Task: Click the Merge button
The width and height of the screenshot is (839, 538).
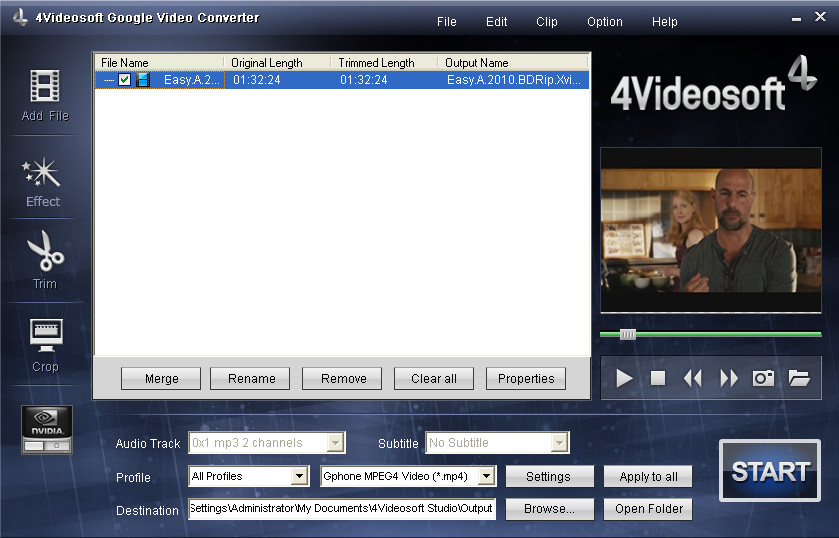Action: pos(161,378)
